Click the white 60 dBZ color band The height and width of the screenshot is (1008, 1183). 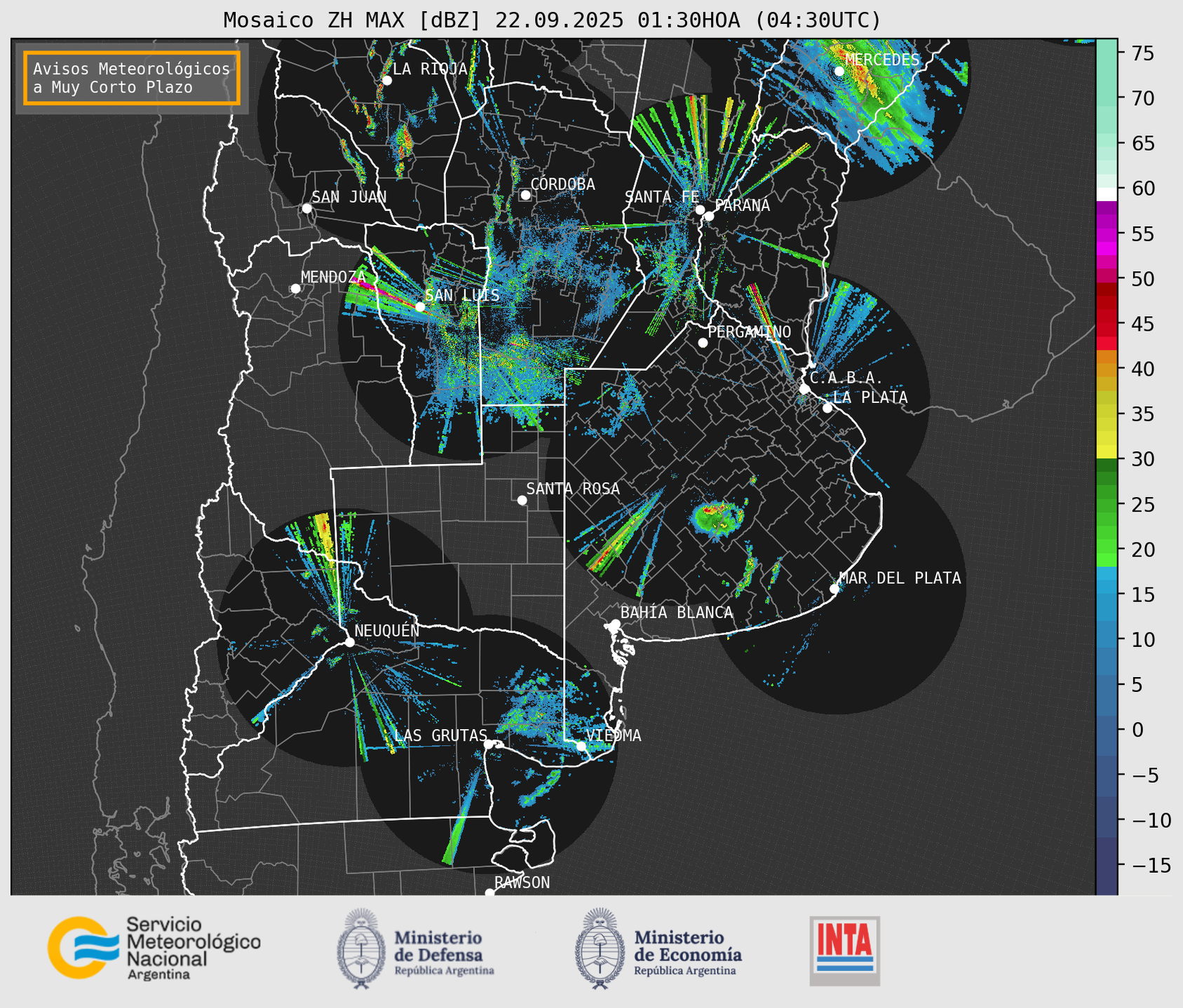[1106, 193]
